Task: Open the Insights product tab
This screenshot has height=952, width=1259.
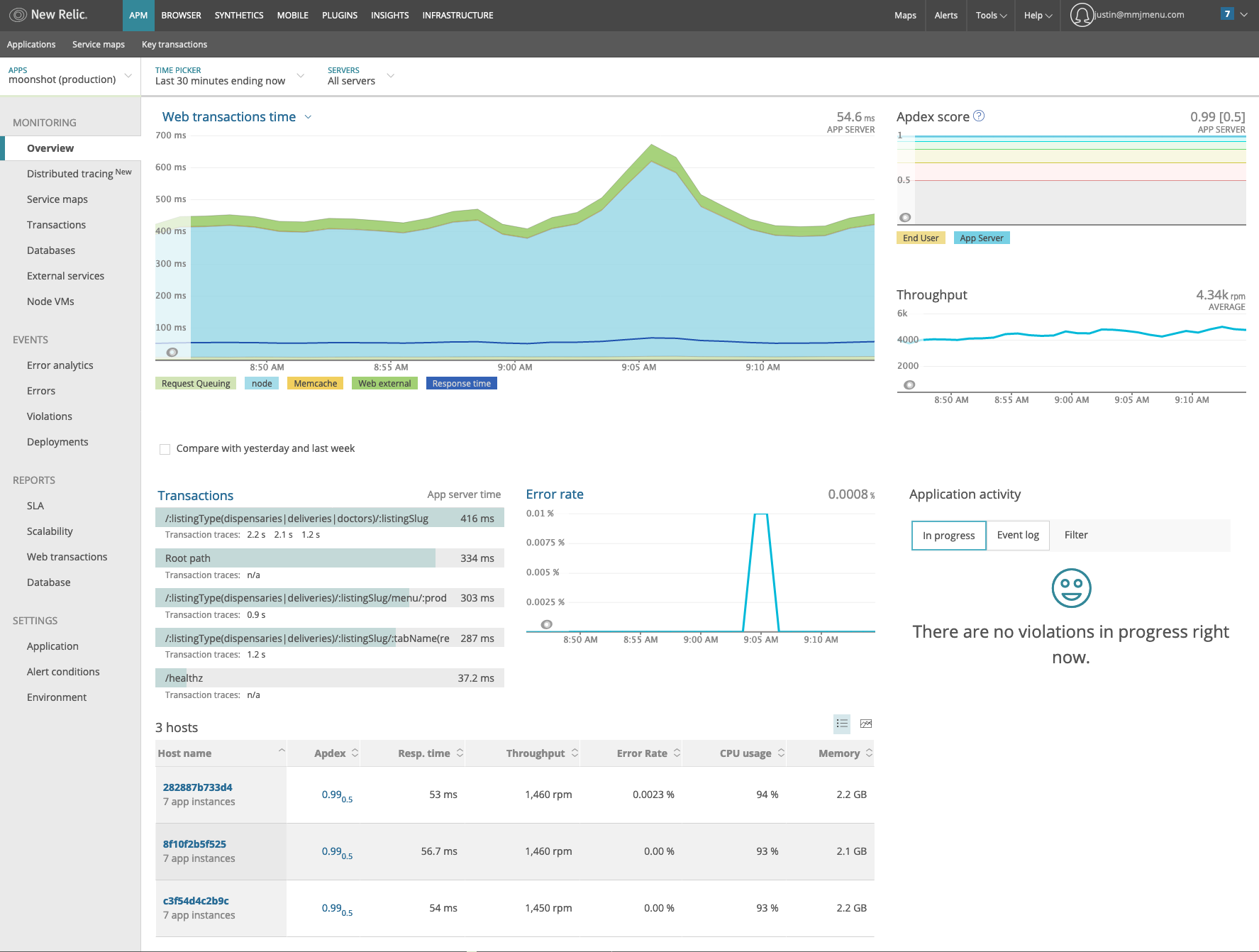Action: pyautogui.click(x=389, y=16)
